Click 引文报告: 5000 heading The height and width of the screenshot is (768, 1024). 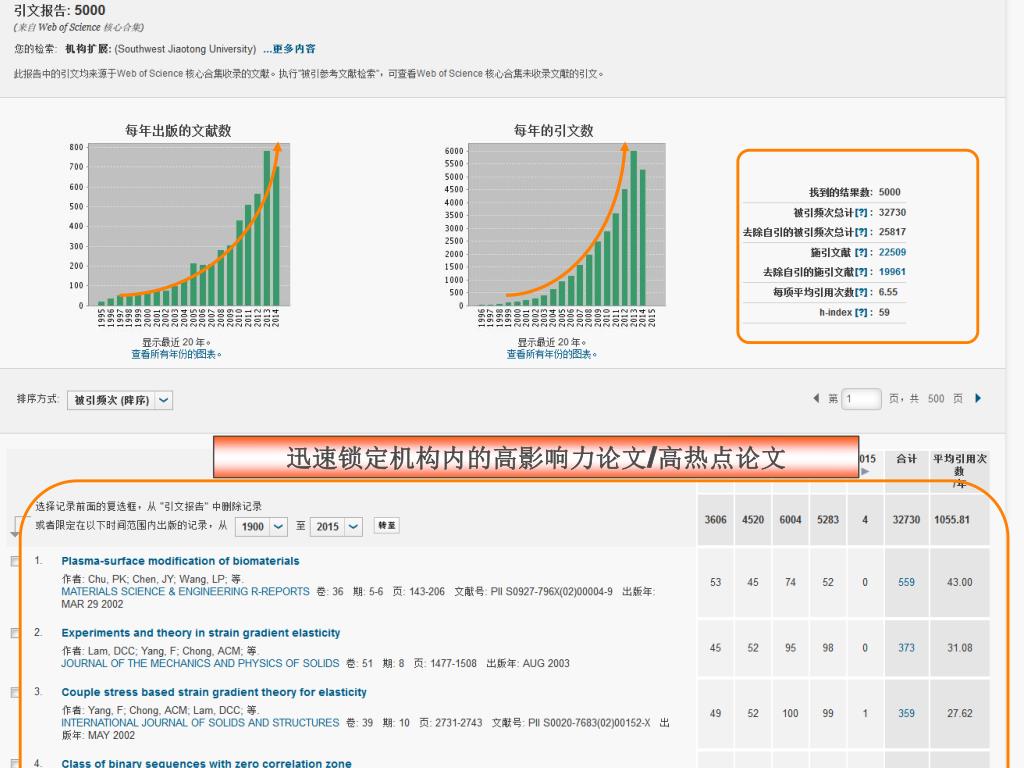click(59, 10)
